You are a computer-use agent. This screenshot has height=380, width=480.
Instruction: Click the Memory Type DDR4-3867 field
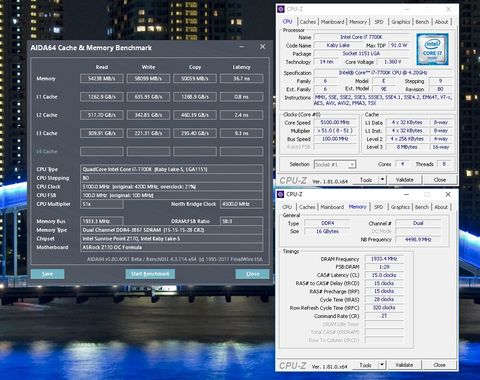(x=172, y=230)
